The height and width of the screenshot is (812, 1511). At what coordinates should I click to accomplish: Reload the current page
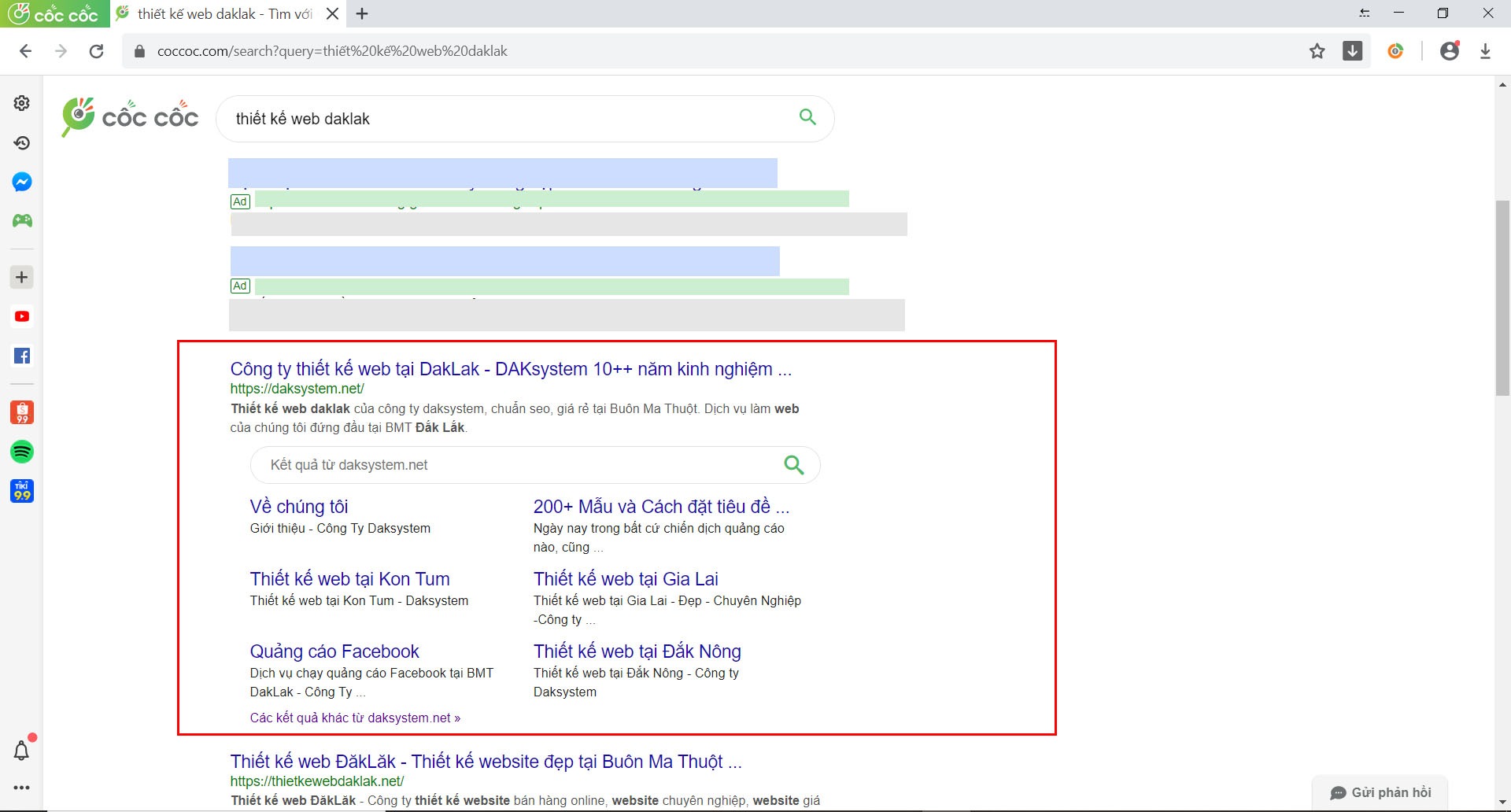pos(96,51)
